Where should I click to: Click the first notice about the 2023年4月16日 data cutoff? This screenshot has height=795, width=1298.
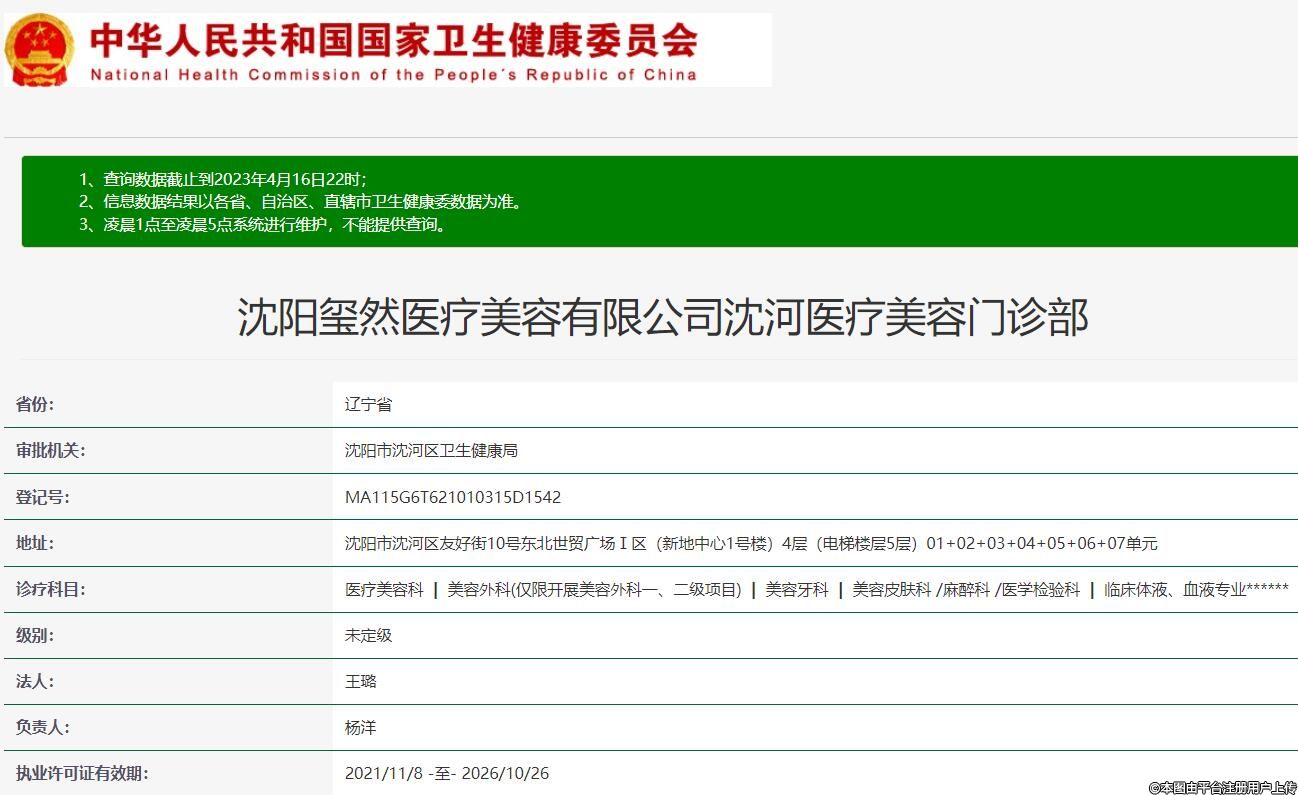click(223, 179)
